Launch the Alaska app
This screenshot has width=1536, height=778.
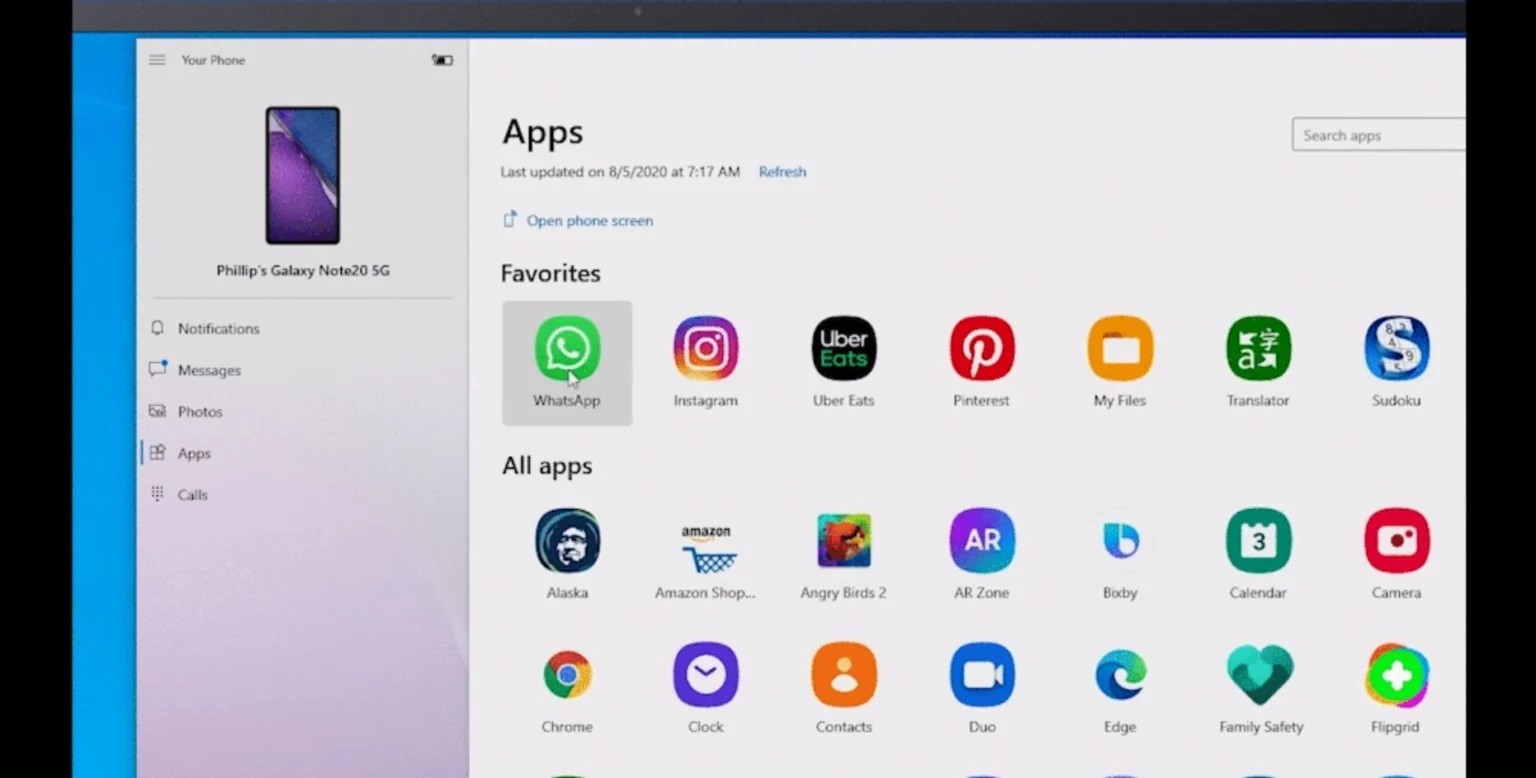567,540
